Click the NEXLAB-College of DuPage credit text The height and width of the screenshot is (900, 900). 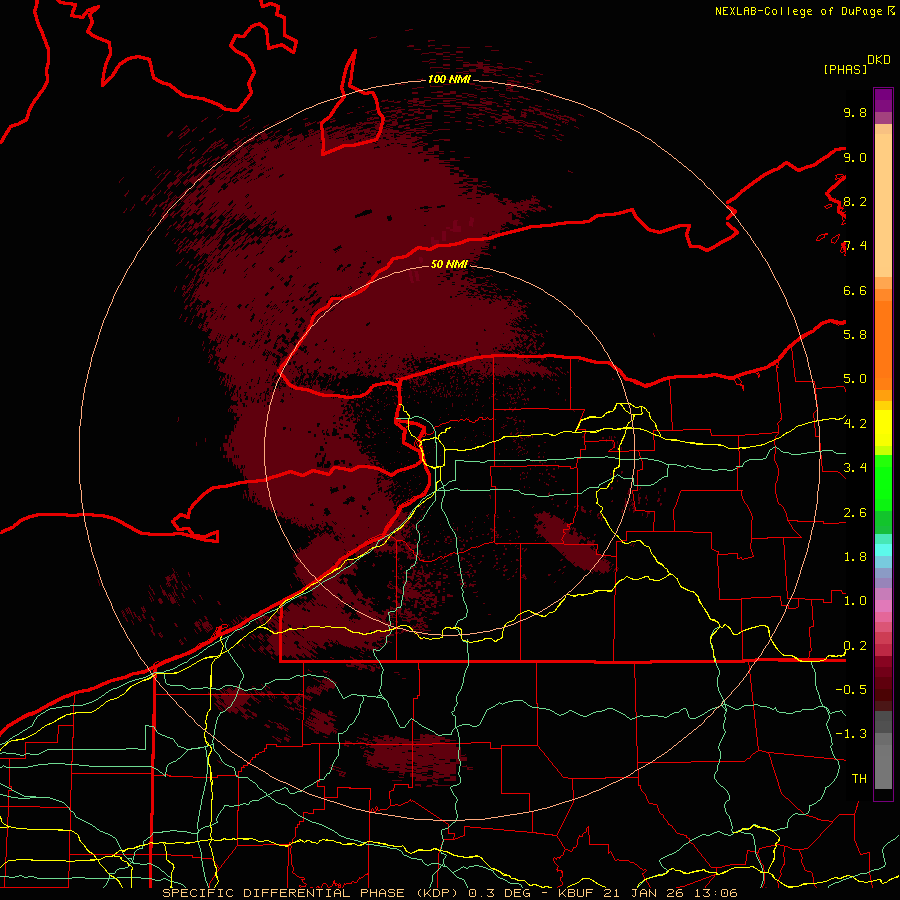[798, 11]
